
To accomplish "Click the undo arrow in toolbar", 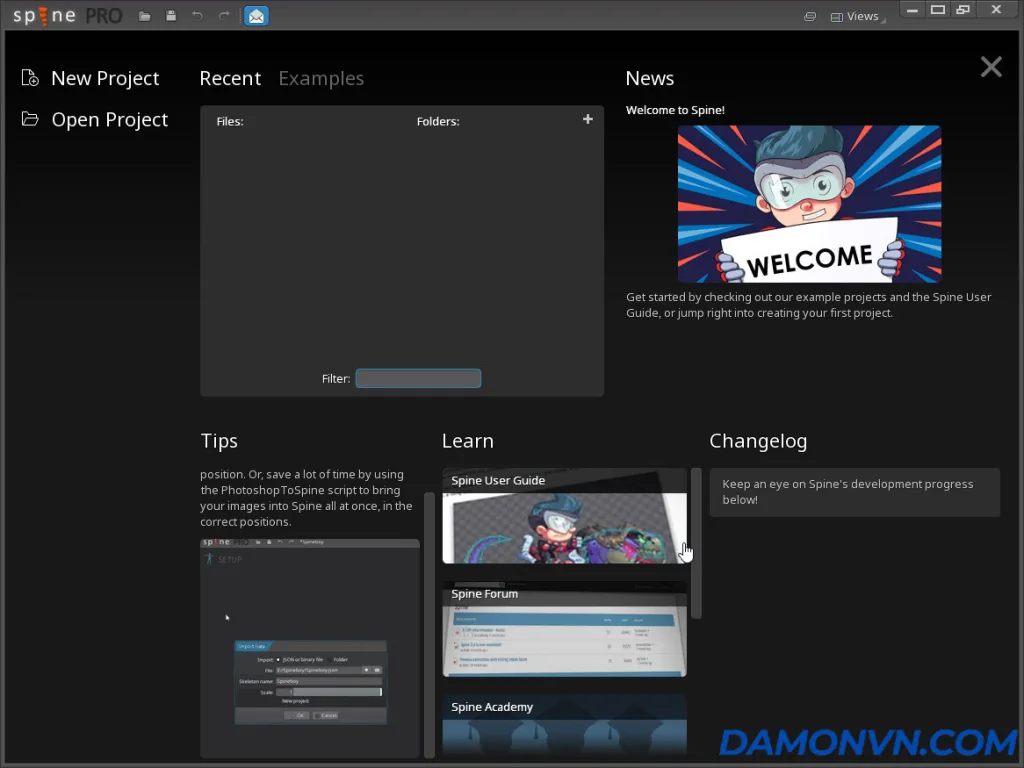I will (x=197, y=16).
